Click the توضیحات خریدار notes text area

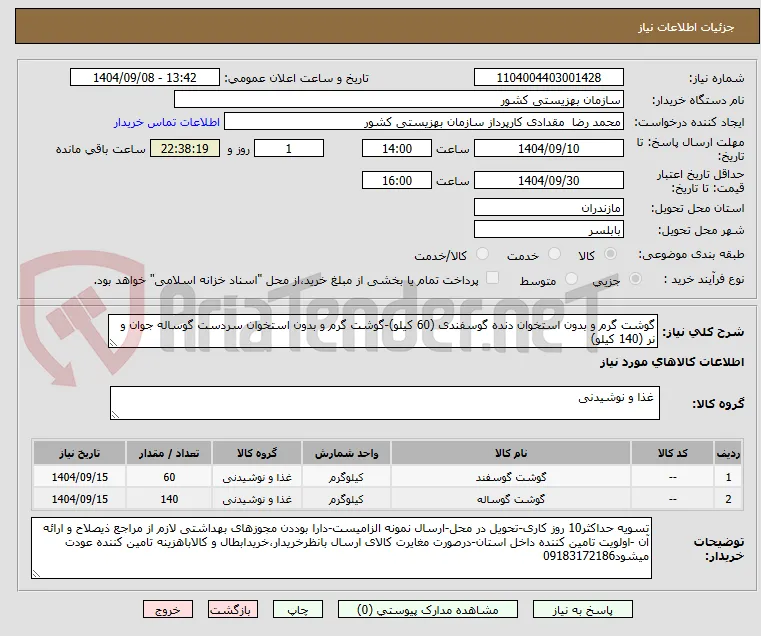(341, 548)
